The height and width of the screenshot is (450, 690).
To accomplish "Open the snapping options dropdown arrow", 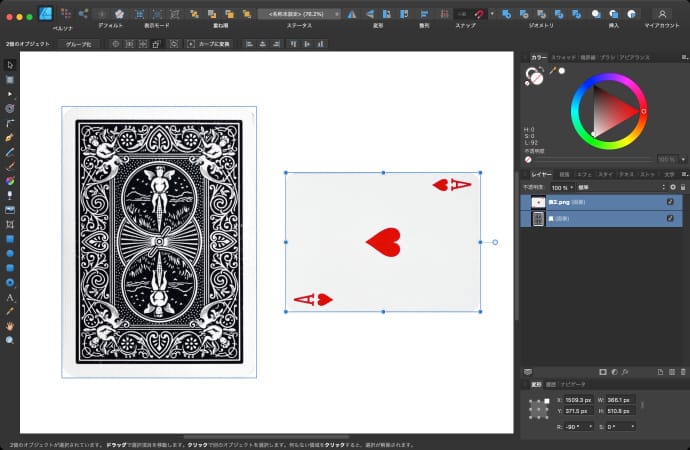I will (490, 14).
